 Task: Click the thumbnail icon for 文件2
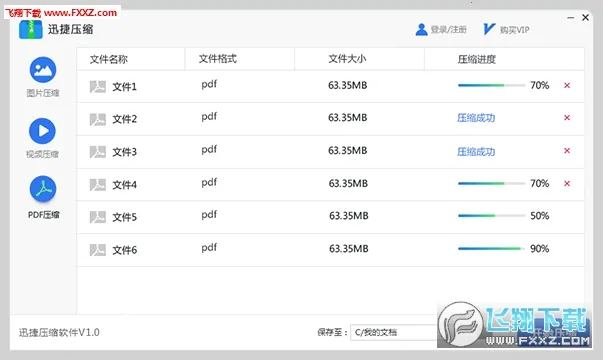pyautogui.click(x=98, y=120)
